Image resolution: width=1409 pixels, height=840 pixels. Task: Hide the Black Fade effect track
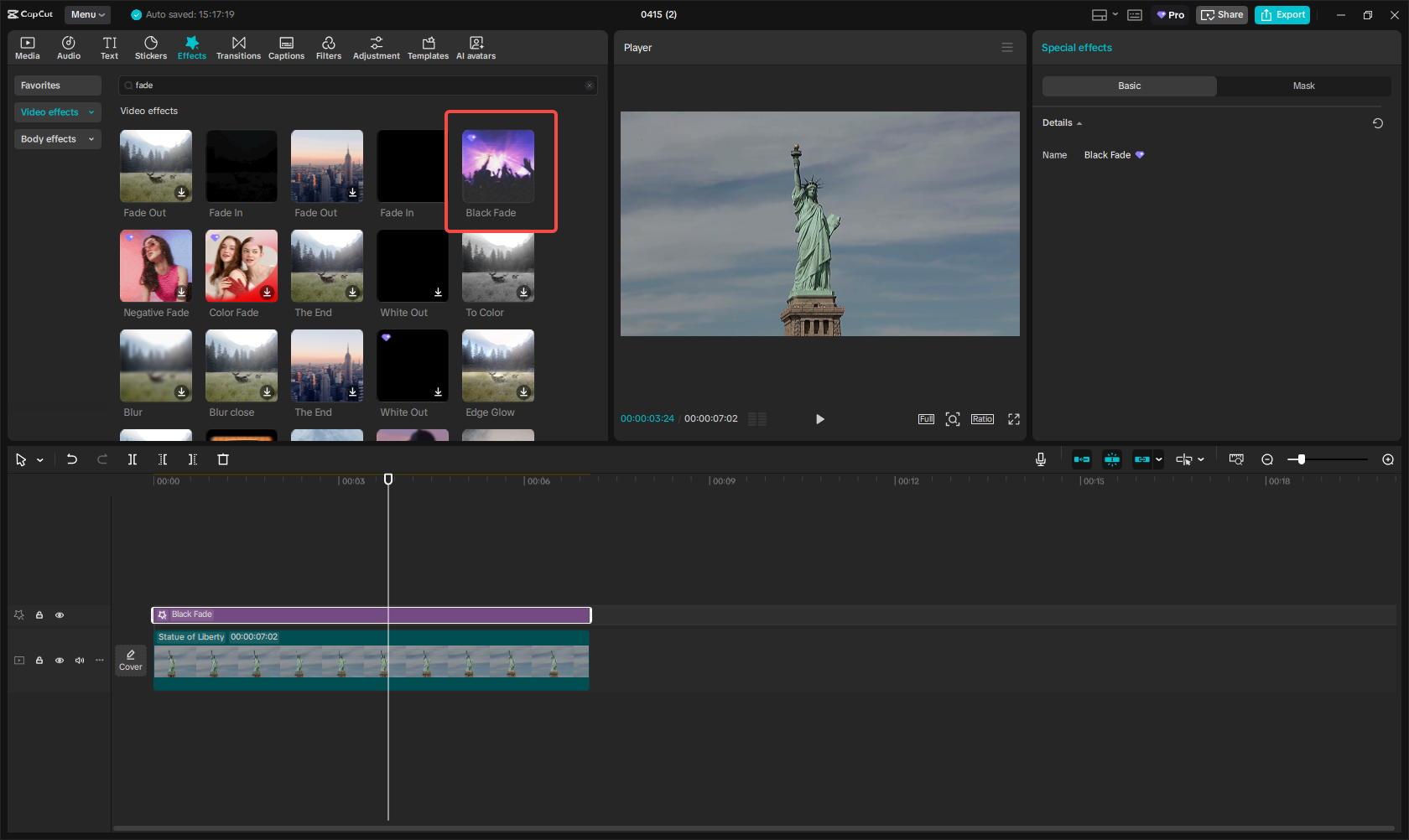(60, 615)
